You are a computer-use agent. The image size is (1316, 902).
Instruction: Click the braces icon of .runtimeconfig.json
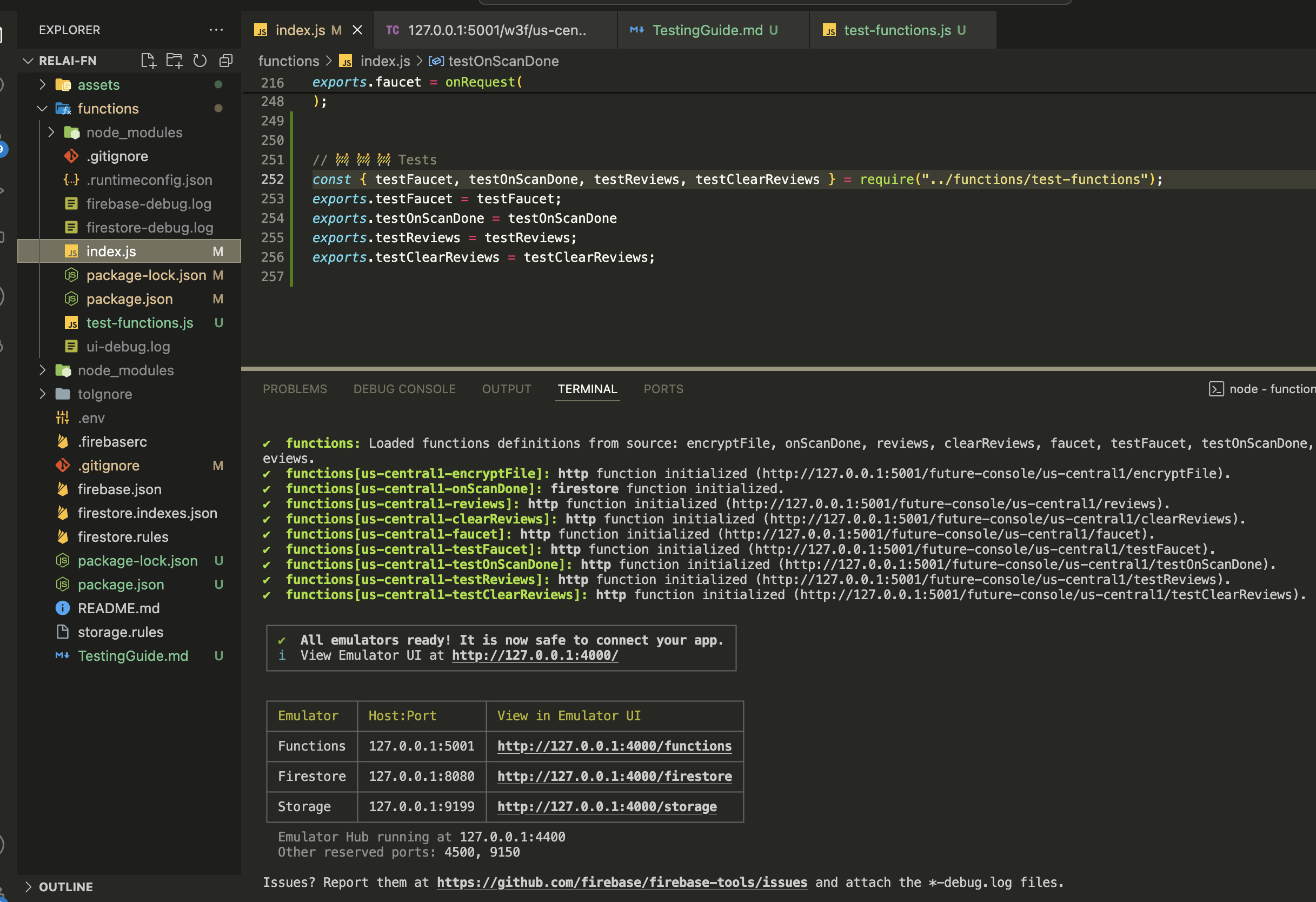[x=71, y=180]
